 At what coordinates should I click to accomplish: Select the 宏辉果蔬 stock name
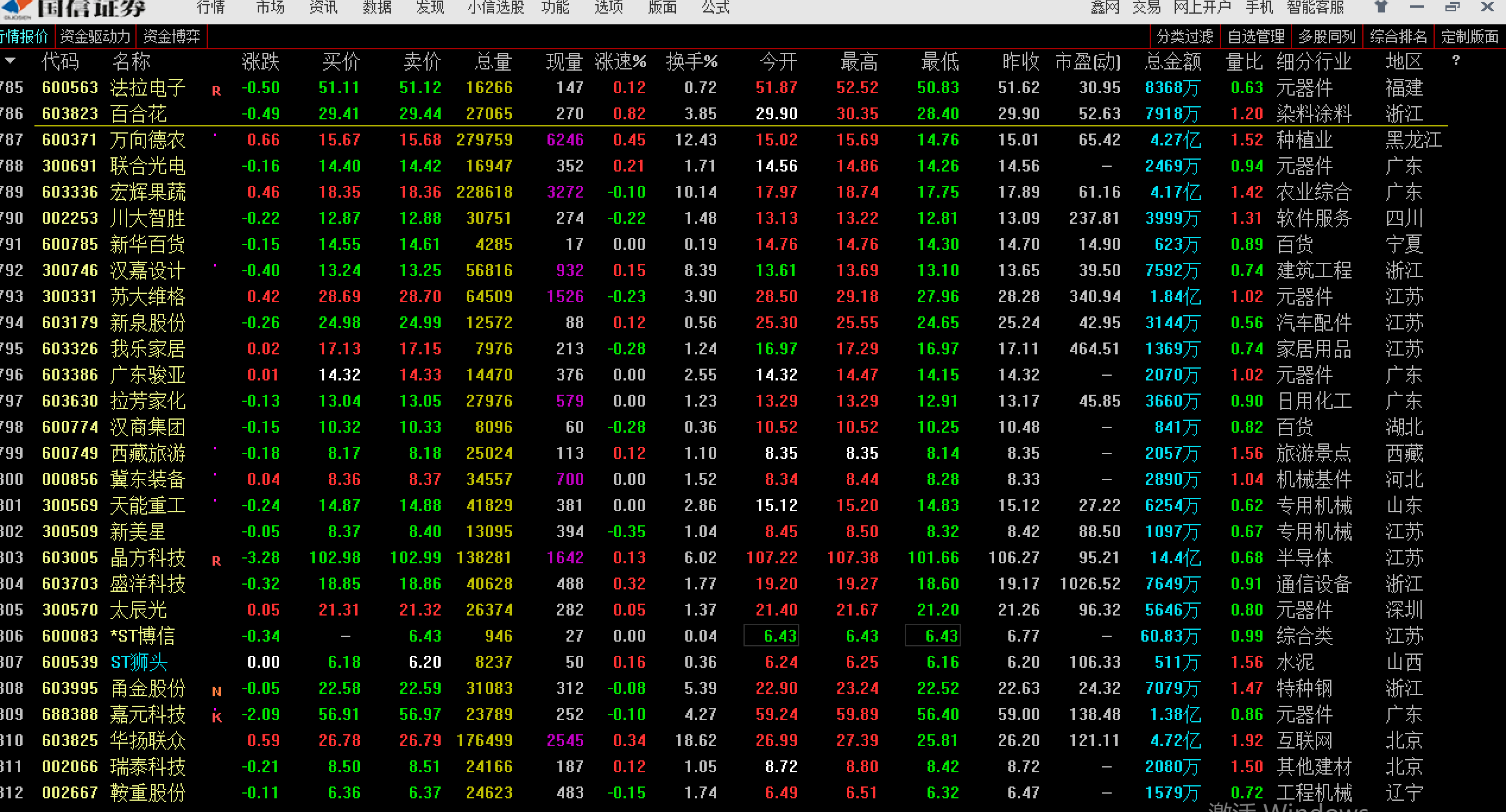[148, 192]
